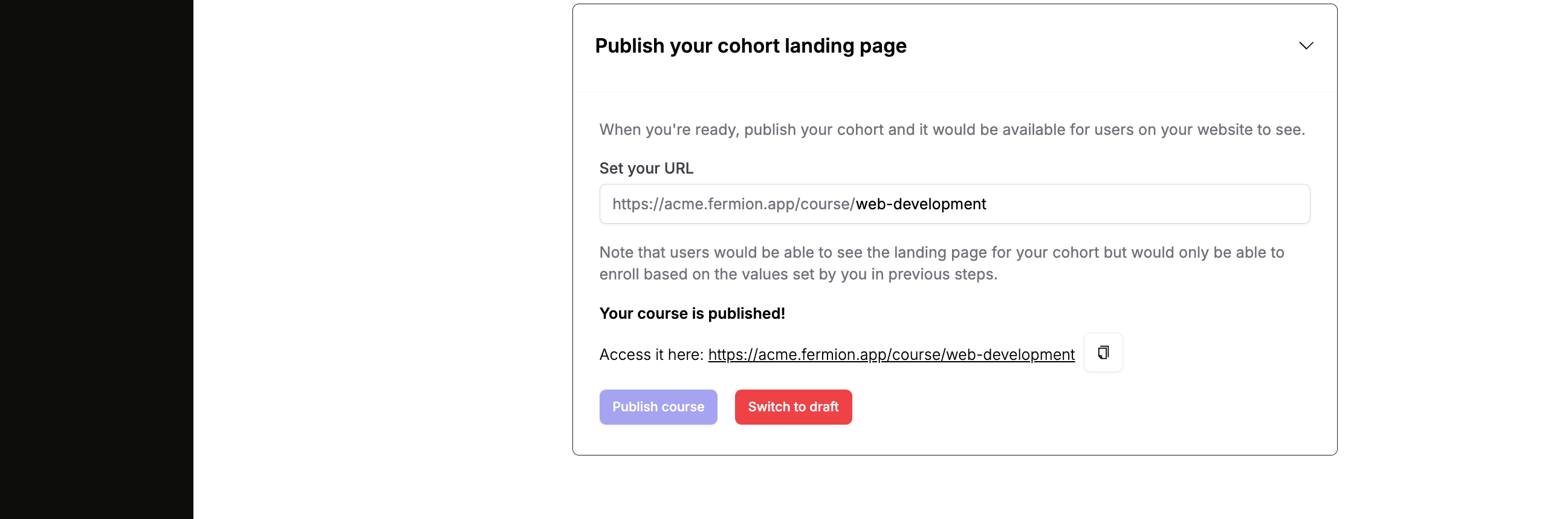This screenshot has width=1568, height=519.
Task: Click the grey URL prefix inside field
Action: pyautogui.click(x=733, y=204)
